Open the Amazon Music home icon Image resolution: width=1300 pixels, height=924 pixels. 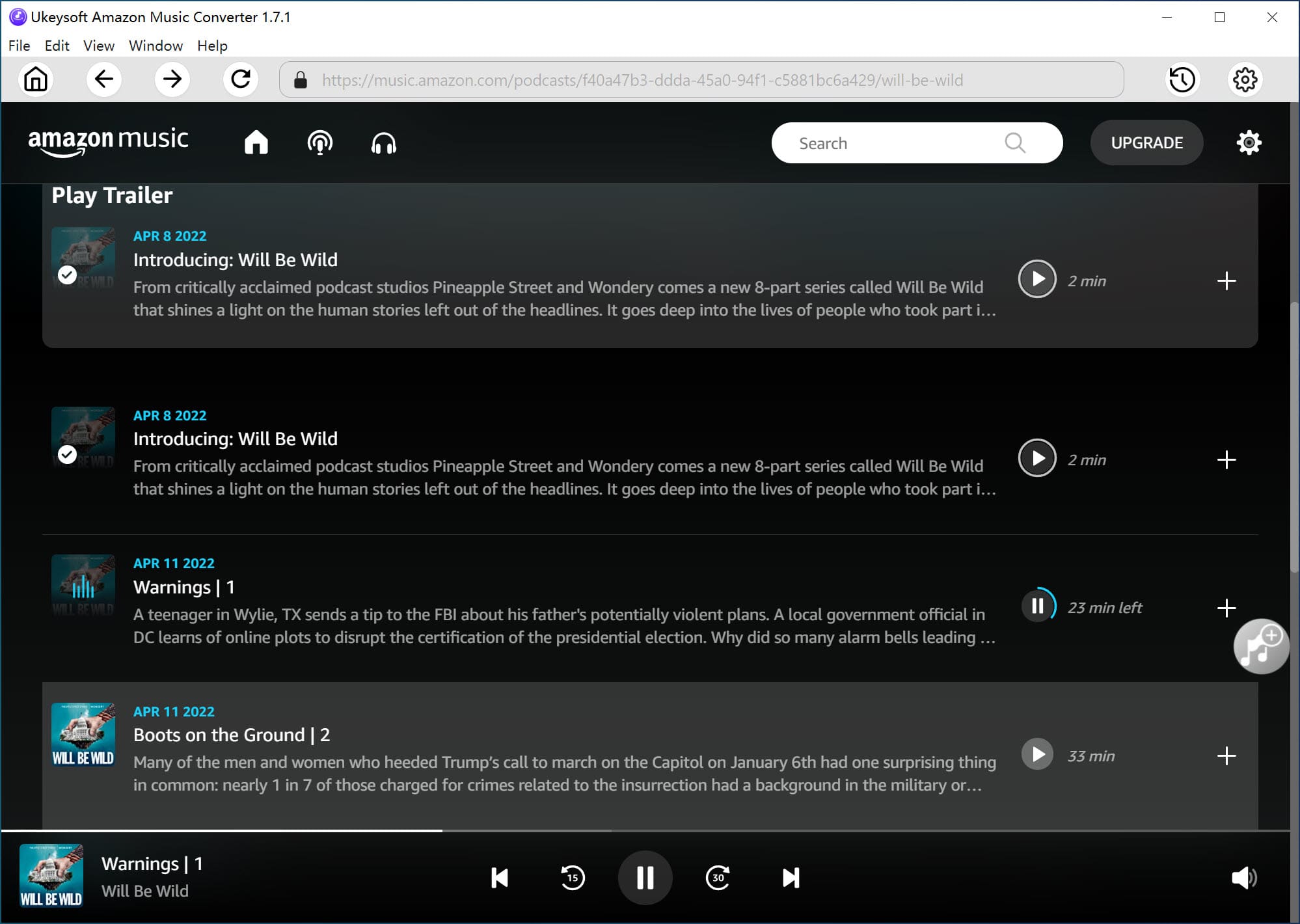(255, 143)
